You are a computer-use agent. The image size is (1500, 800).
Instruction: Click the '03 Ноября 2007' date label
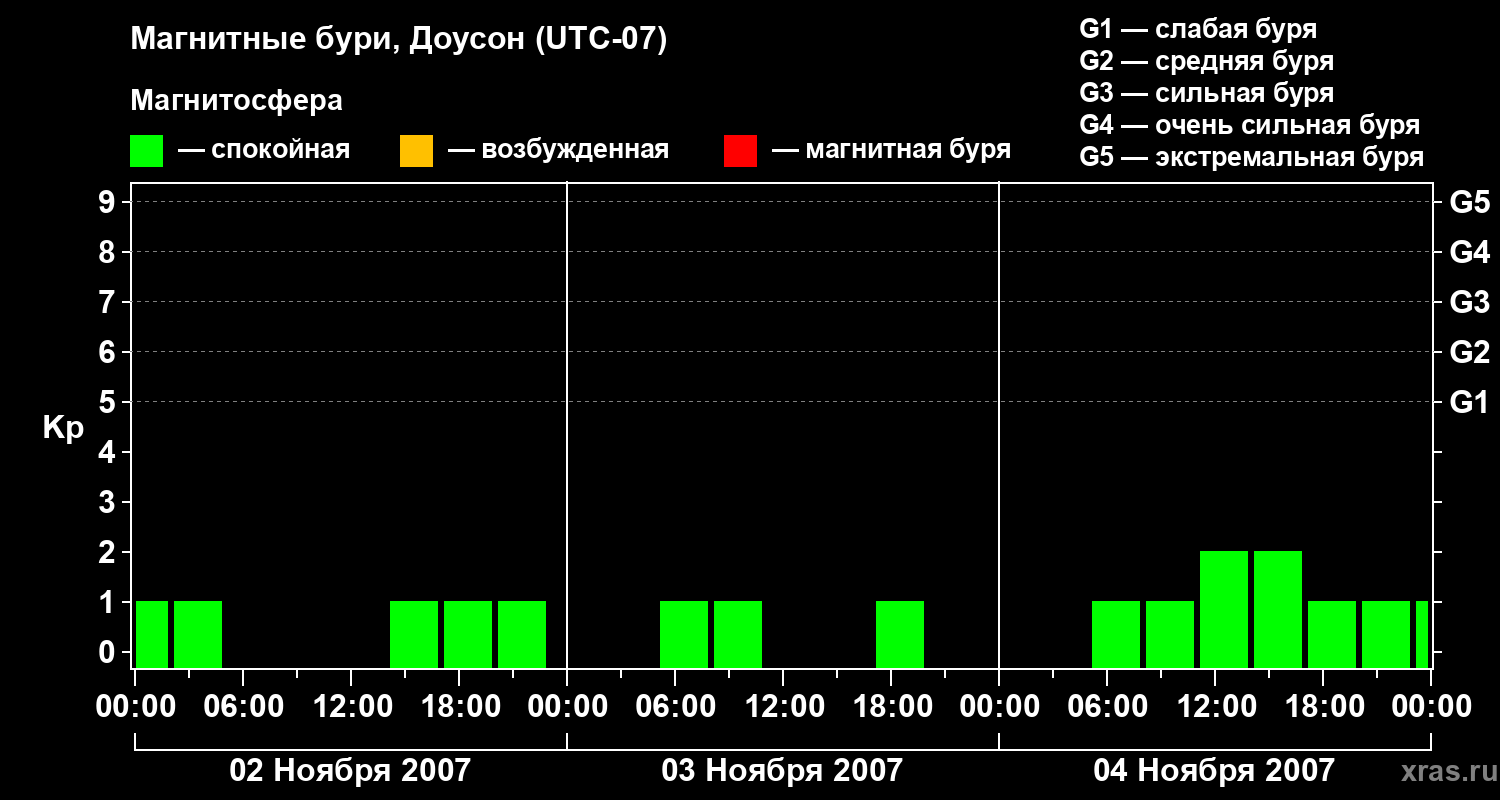click(x=782, y=770)
